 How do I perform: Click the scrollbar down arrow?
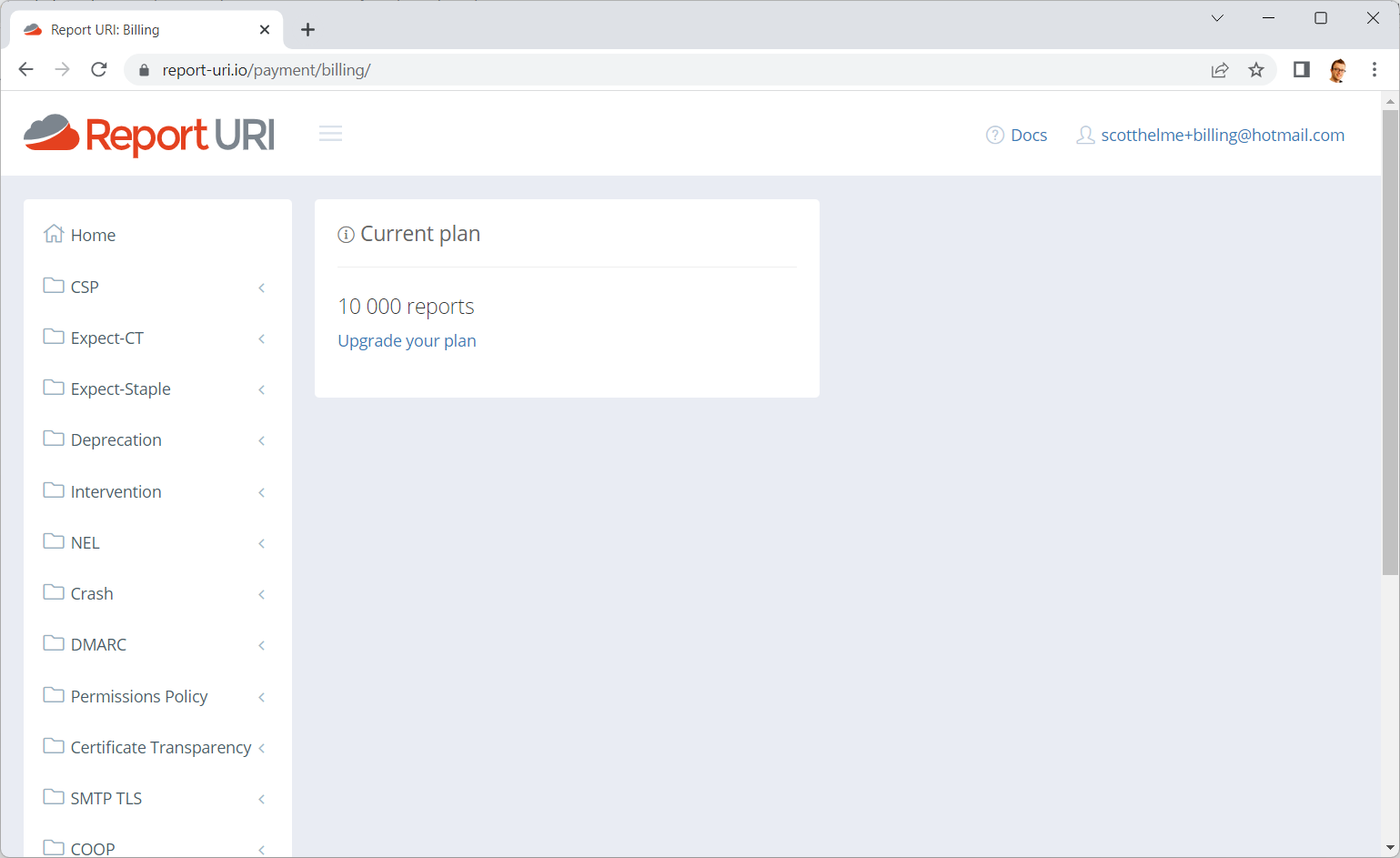pos(1390,848)
